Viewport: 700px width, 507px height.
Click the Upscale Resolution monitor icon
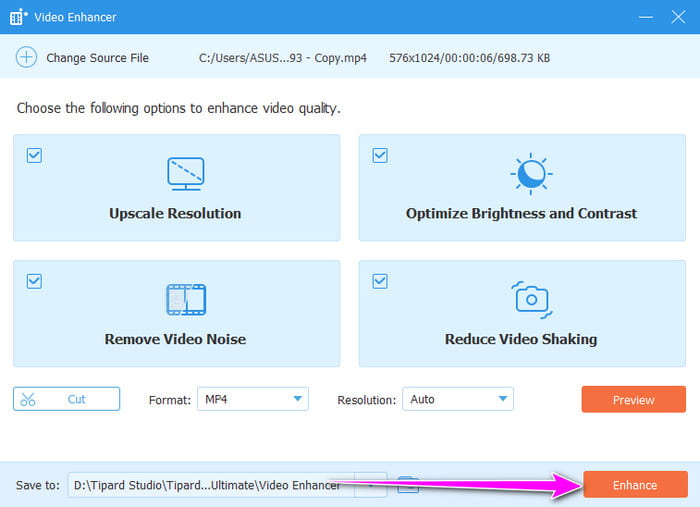point(185,174)
